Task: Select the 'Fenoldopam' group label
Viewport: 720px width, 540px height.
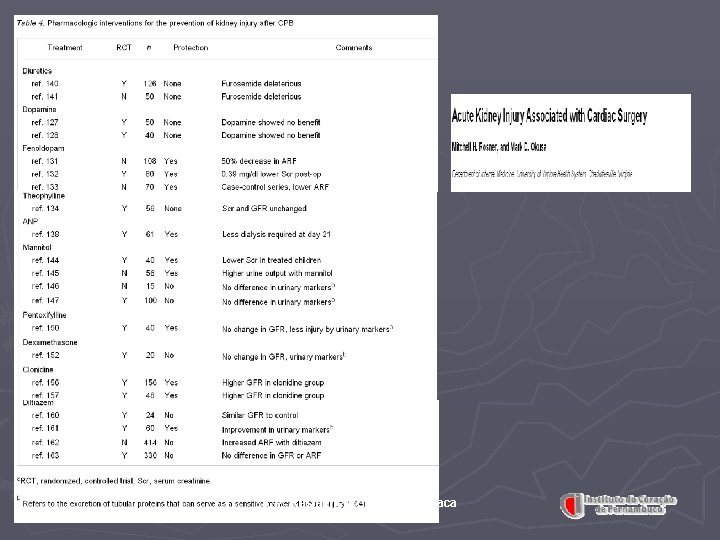Action: click(43, 148)
